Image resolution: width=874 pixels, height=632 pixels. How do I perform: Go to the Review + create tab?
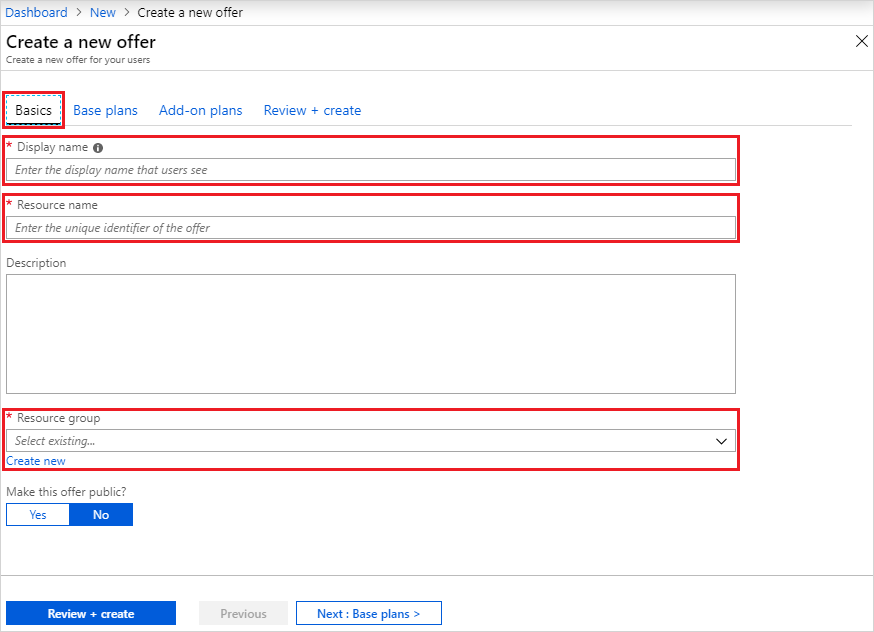click(x=312, y=110)
